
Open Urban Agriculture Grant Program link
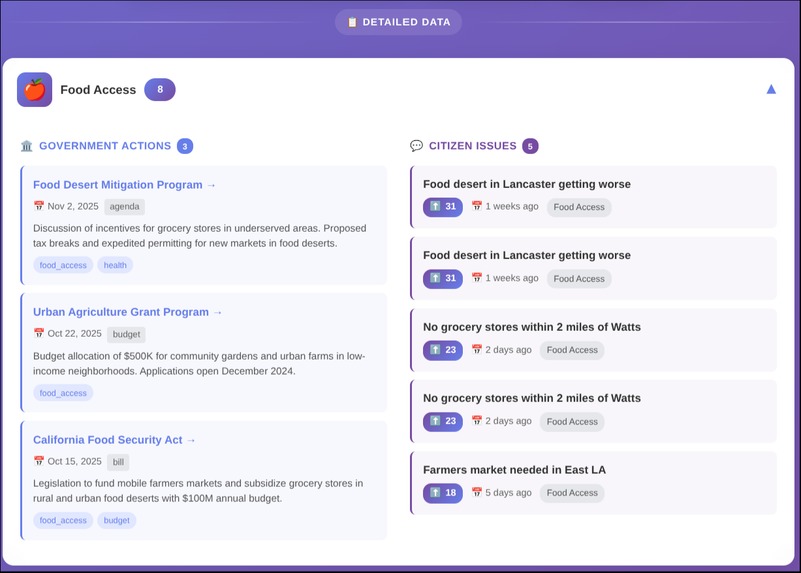coord(127,312)
